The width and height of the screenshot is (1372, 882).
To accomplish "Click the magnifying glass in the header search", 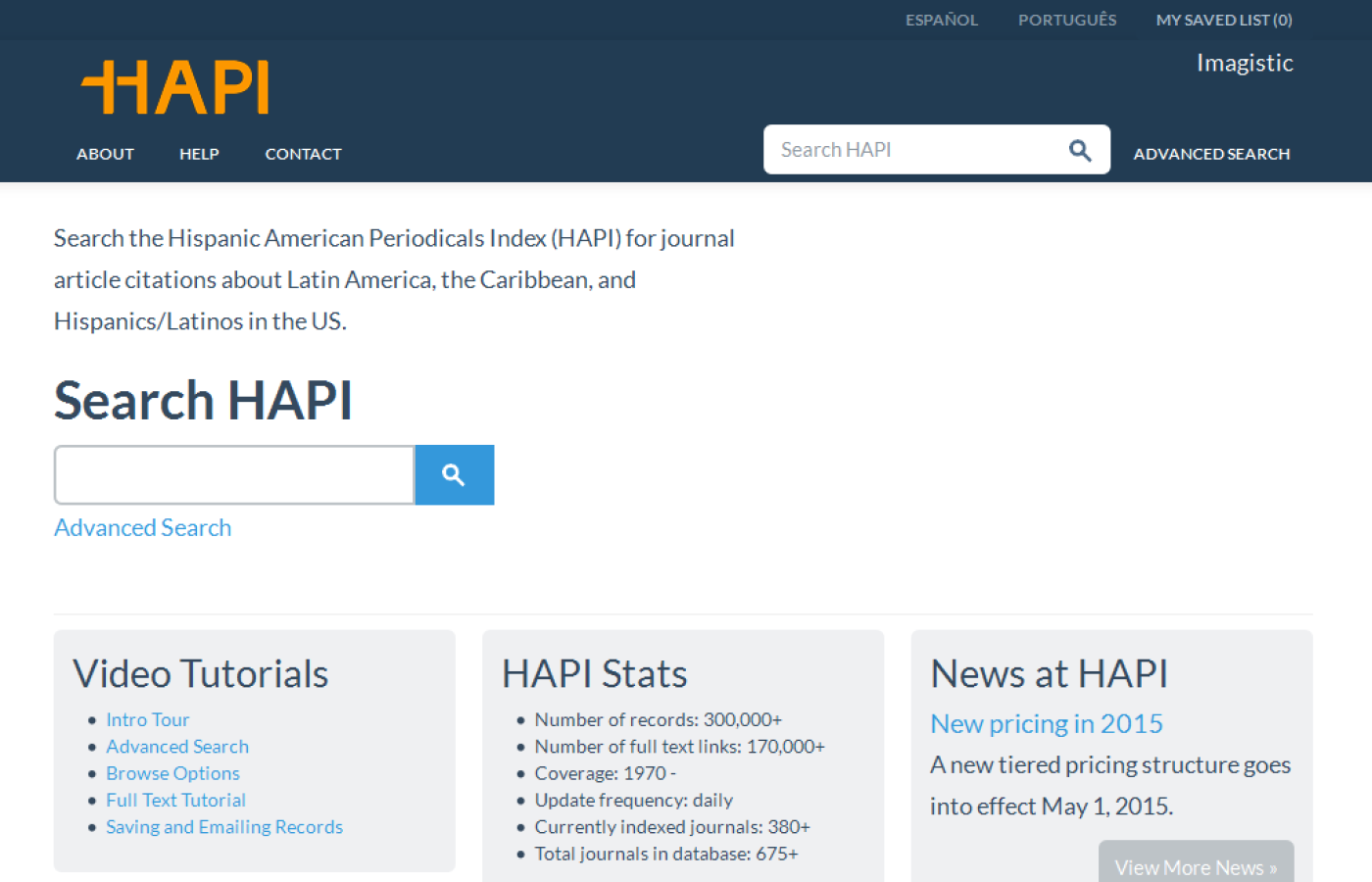I will coord(1079,149).
